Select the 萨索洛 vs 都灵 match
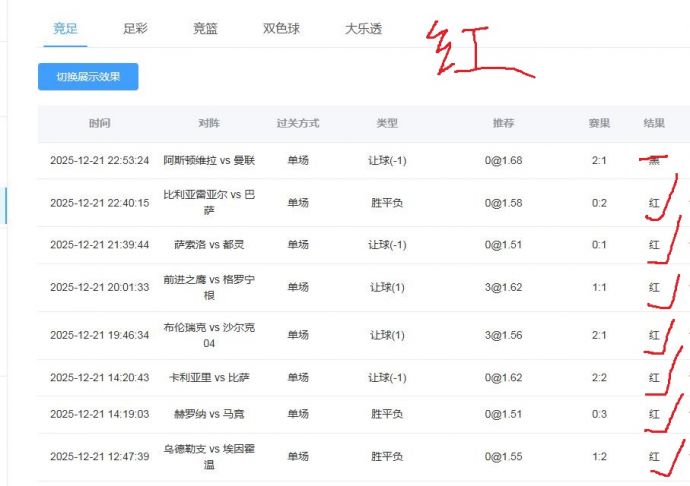 coord(209,245)
